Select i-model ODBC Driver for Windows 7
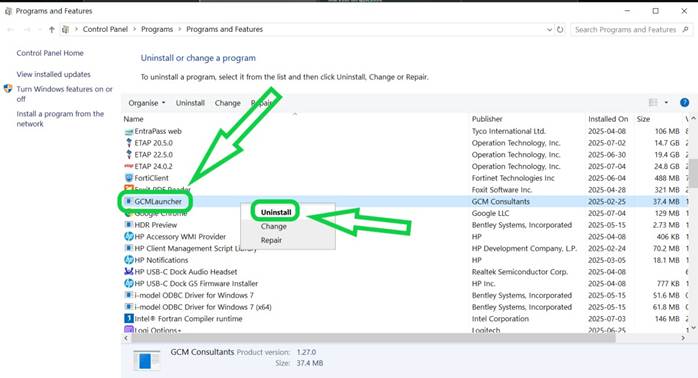698x378 pixels. (x=194, y=295)
